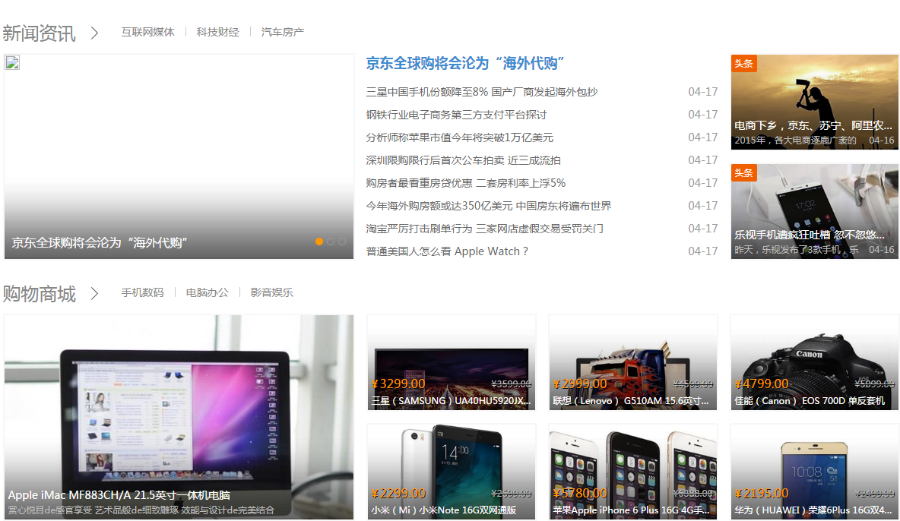
Task: Click the broken image icon in news carousel
Action: pyautogui.click(x=13, y=63)
